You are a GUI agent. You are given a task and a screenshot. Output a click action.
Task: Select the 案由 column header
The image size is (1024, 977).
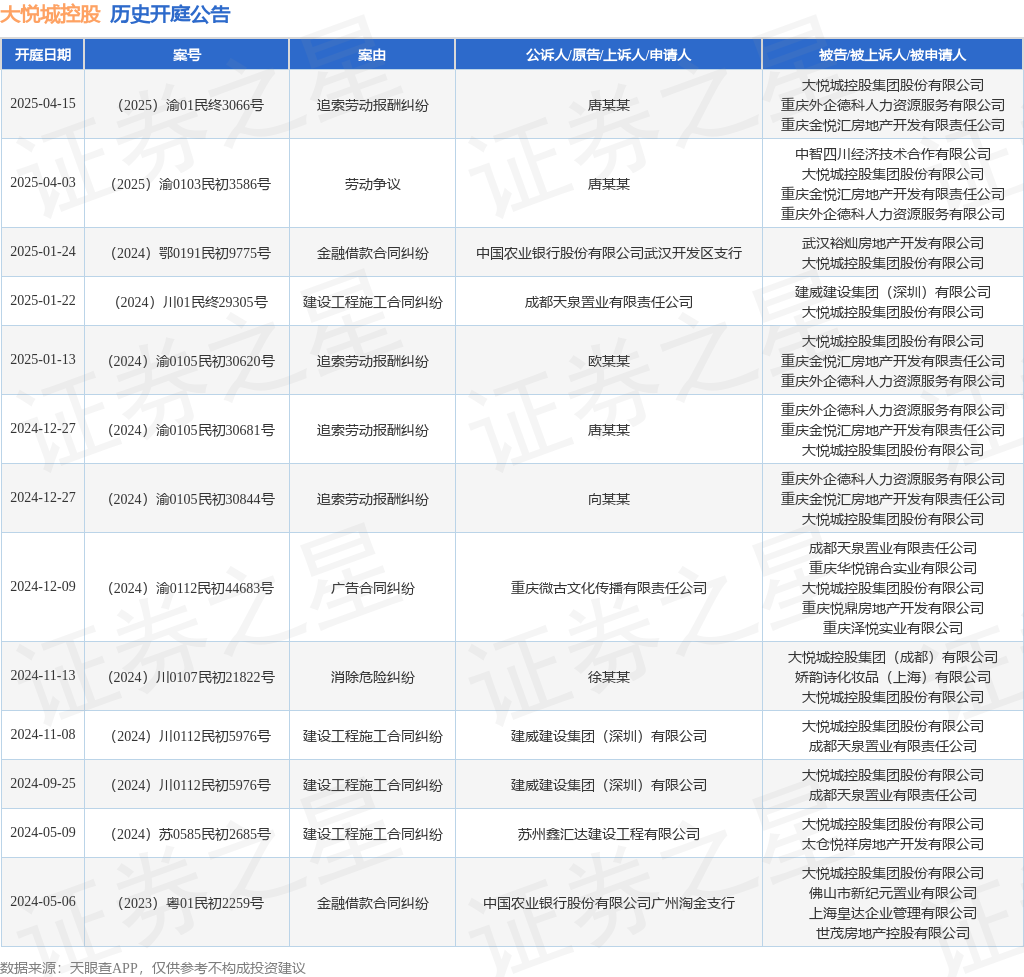click(372, 55)
